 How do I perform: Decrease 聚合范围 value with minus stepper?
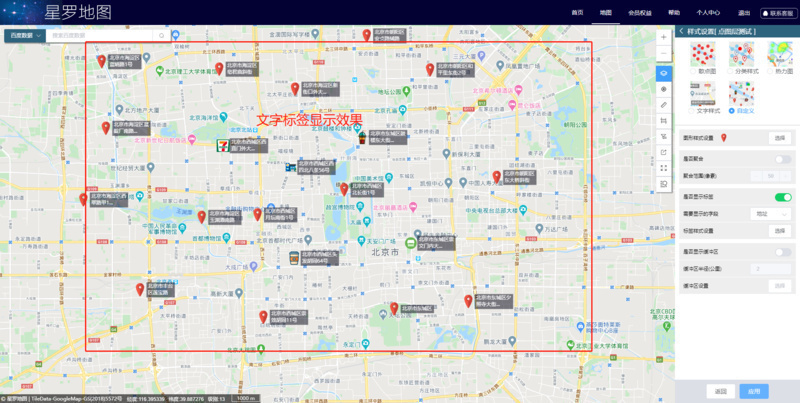point(756,176)
